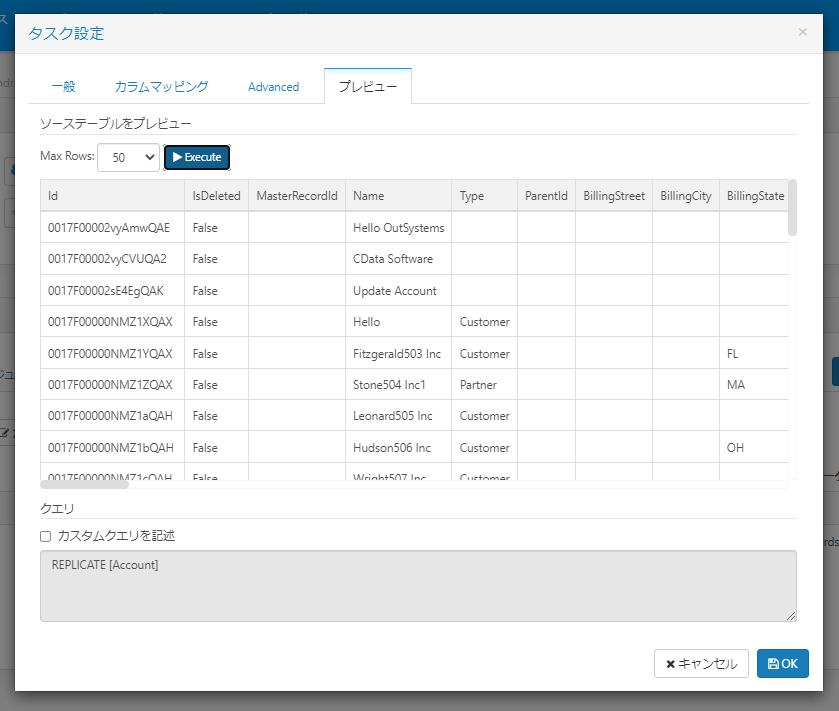This screenshot has height=711, width=839.
Task: Click the BillingStreet column header
Action: pos(614,196)
